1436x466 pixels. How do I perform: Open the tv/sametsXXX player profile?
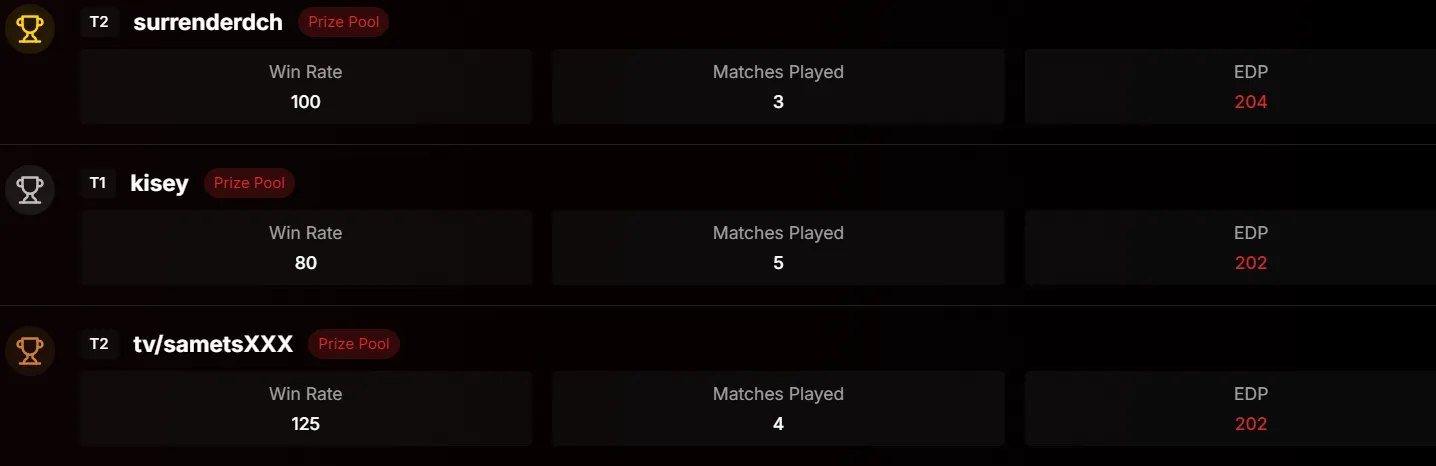[x=213, y=344]
